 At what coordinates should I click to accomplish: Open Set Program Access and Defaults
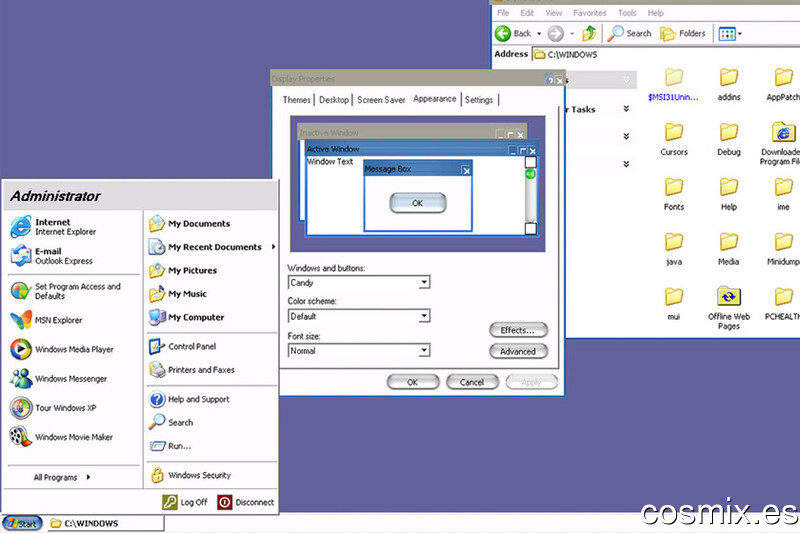[x=66, y=291]
